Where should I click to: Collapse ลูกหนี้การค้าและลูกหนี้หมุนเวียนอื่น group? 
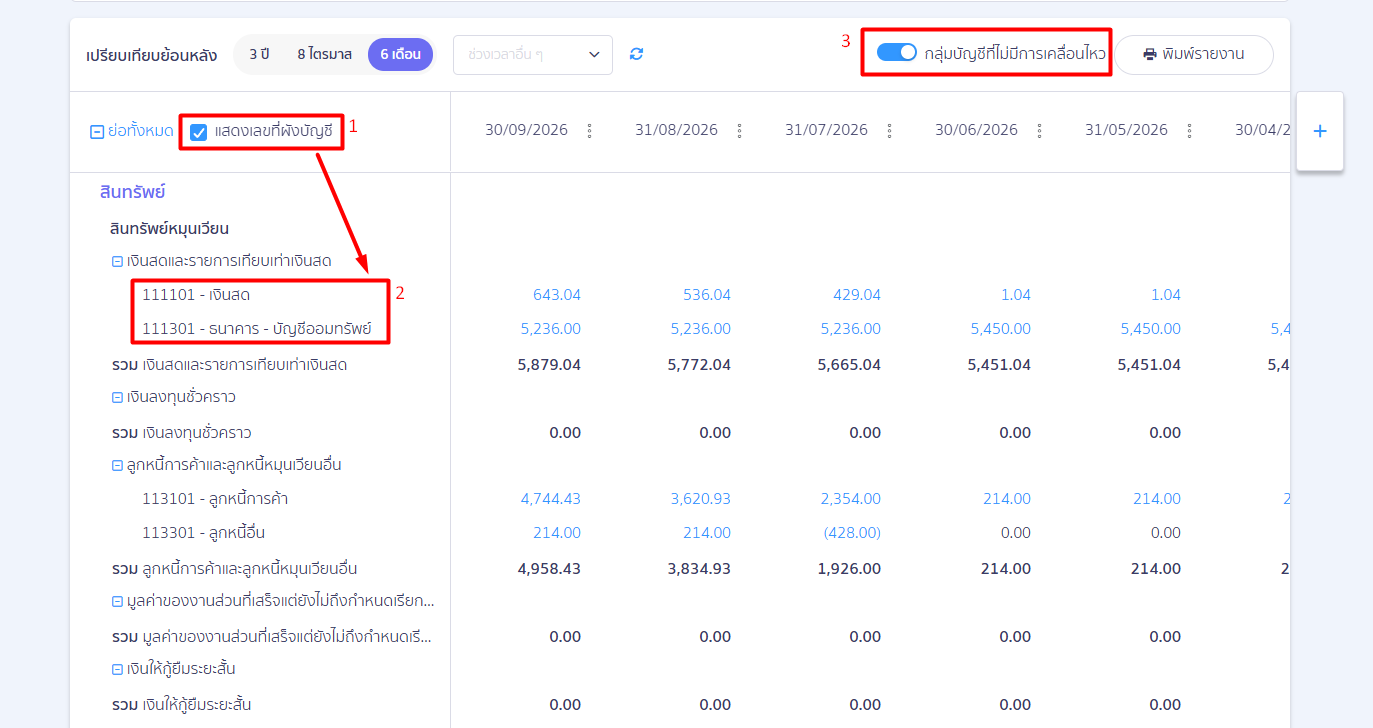tap(117, 465)
